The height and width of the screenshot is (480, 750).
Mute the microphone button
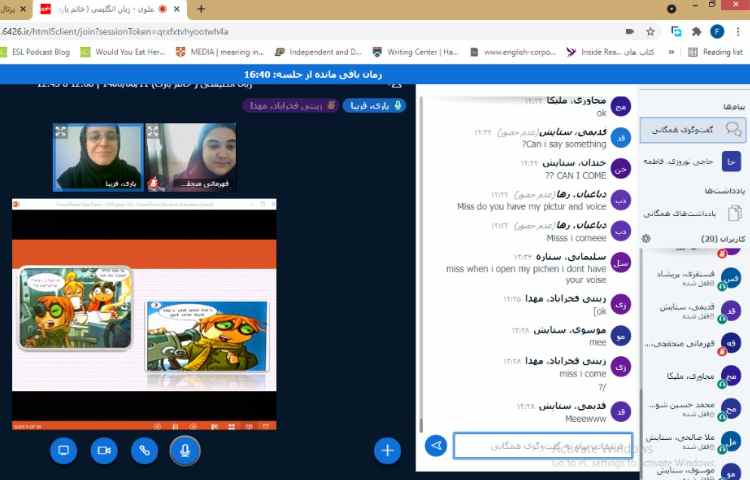pyautogui.click(x=185, y=450)
